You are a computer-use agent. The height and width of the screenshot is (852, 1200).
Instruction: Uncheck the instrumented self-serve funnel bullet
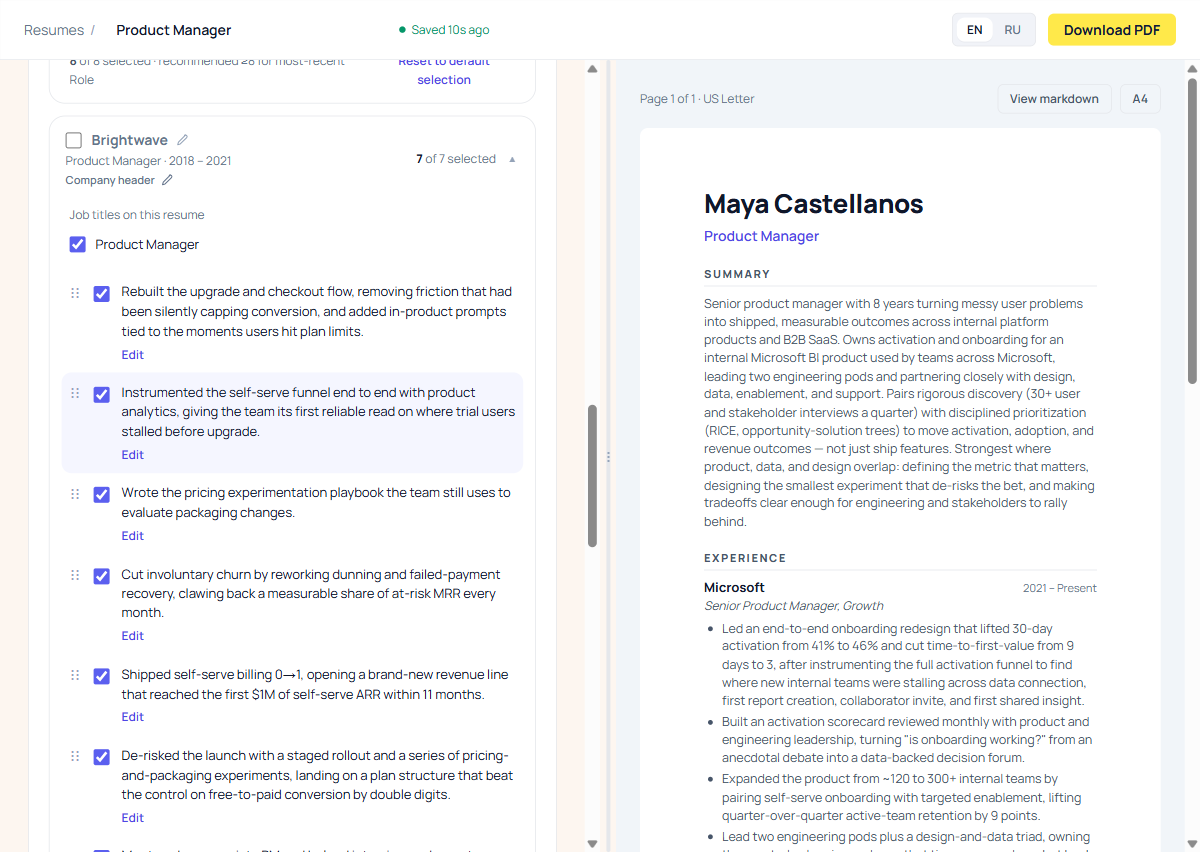[101, 395]
